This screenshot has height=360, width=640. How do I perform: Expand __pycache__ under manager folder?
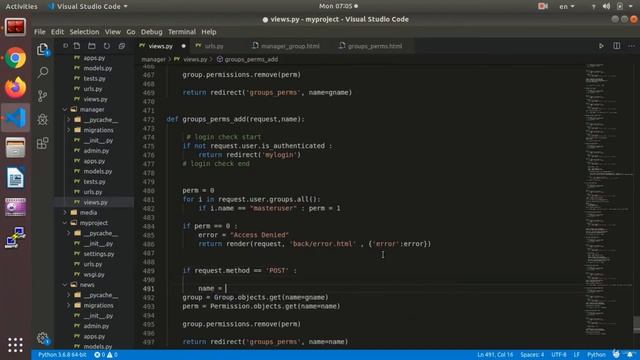point(100,120)
